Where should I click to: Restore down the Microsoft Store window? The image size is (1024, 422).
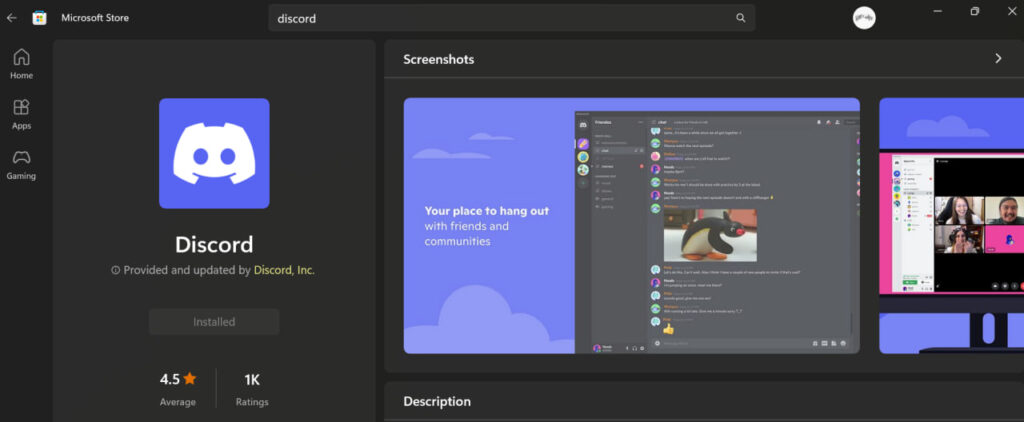[974, 12]
